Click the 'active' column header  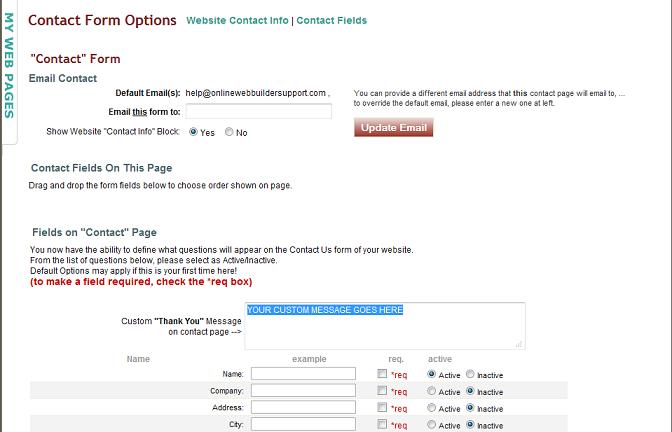440,359
